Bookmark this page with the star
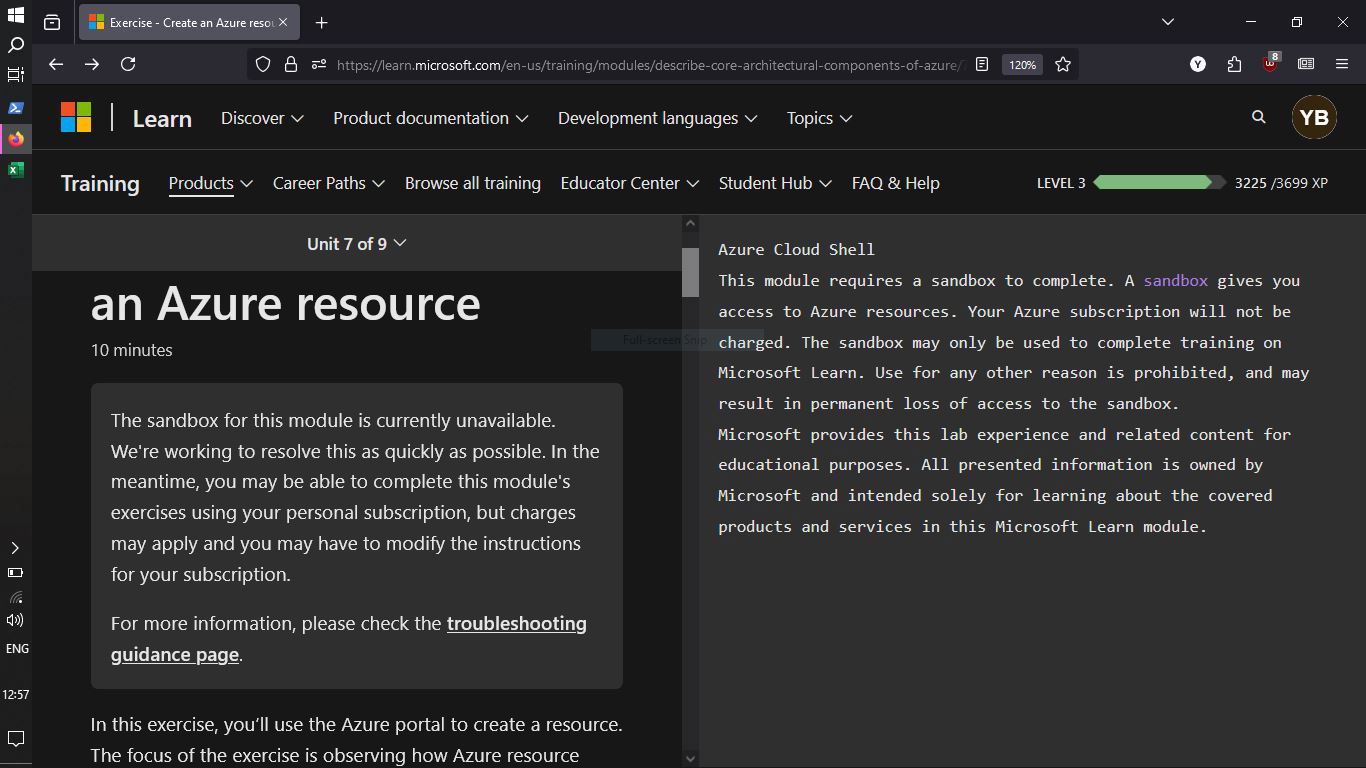Viewport: 1366px width, 768px height. 1063,64
